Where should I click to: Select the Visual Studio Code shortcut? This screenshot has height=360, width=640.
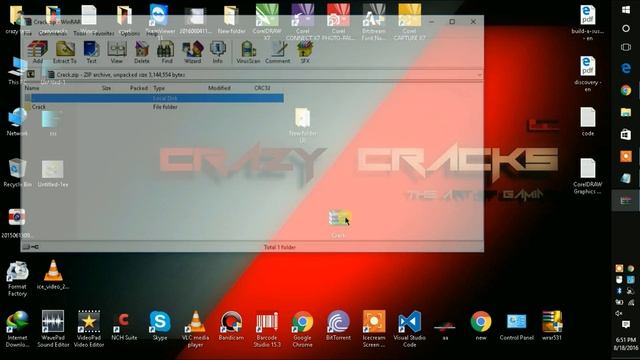pyautogui.click(x=409, y=329)
